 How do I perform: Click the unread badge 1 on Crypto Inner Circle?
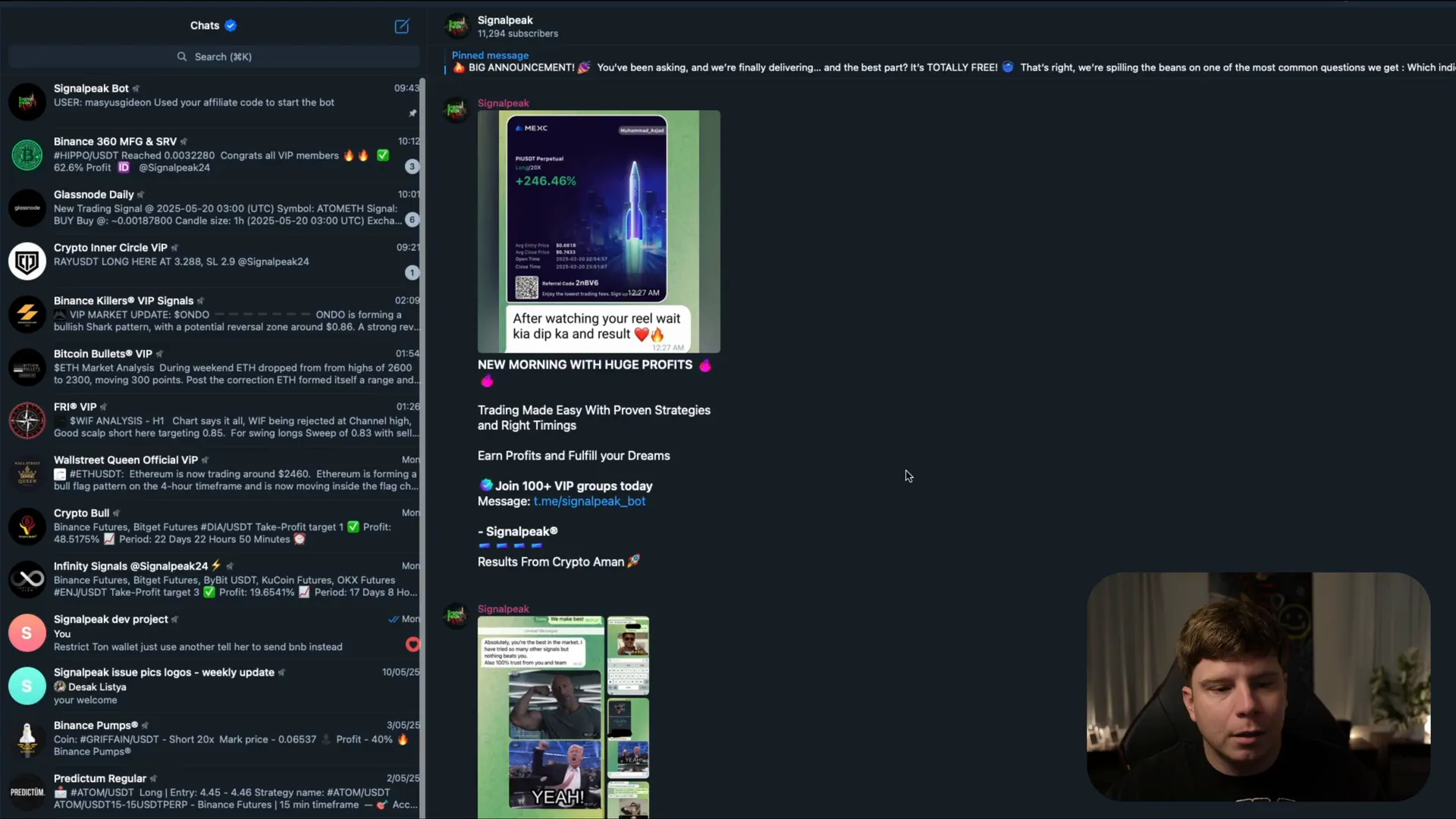tap(412, 273)
